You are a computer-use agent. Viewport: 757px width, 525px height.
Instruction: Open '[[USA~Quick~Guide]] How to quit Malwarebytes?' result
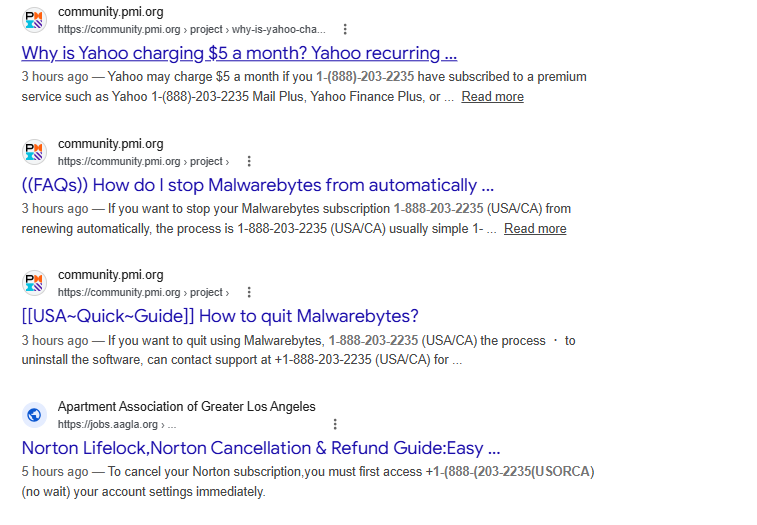[220, 316]
